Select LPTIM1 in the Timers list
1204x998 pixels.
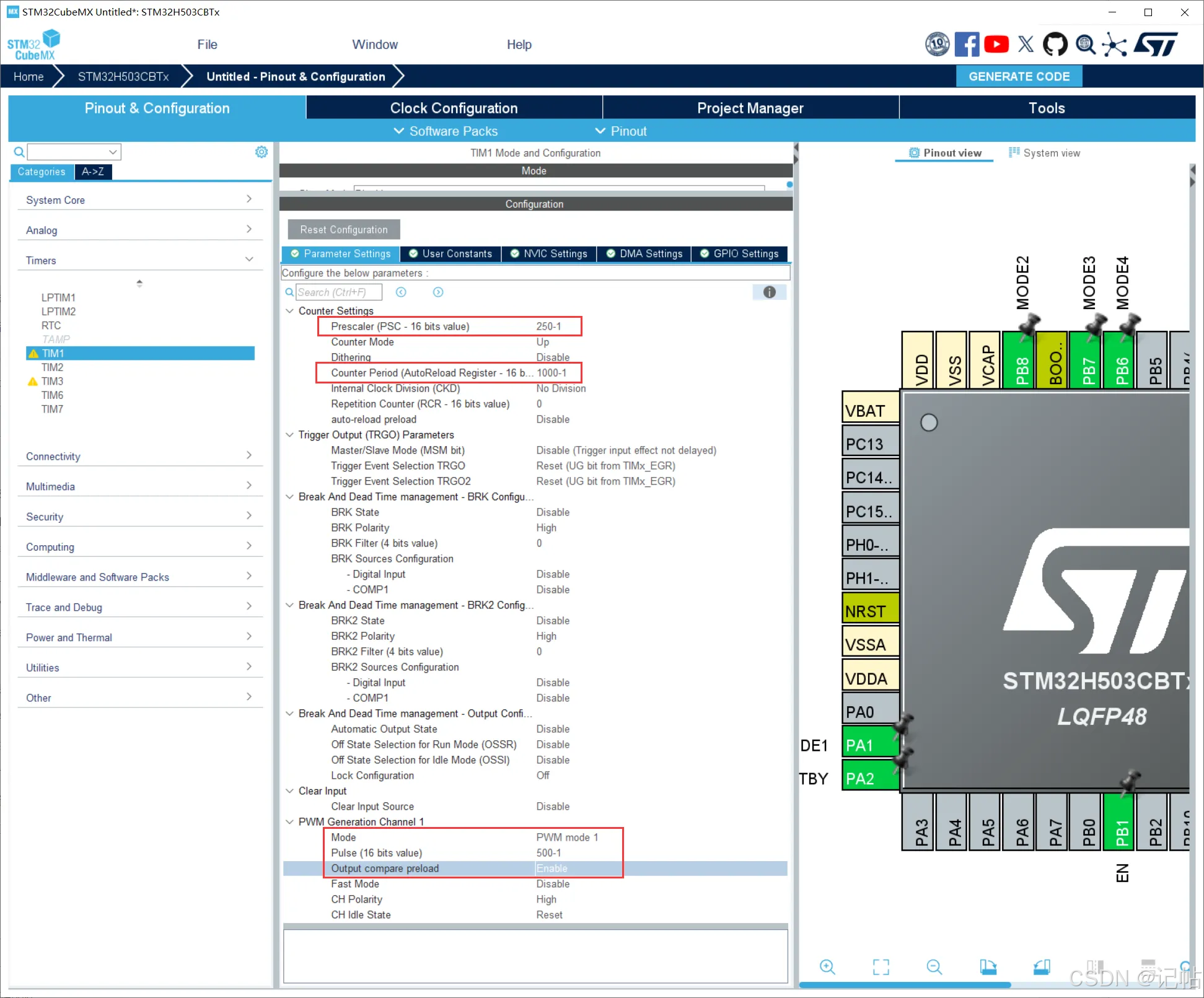tap(58, 297)
